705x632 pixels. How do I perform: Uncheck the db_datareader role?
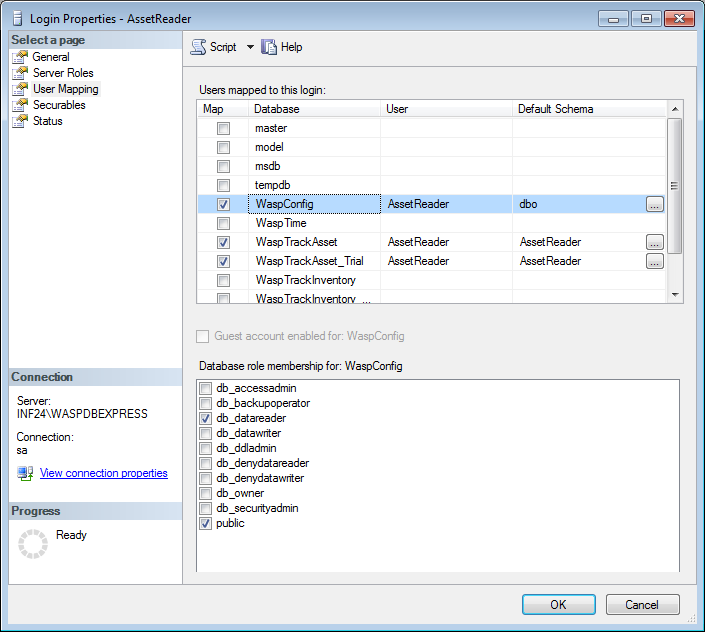tap(205, 418)
